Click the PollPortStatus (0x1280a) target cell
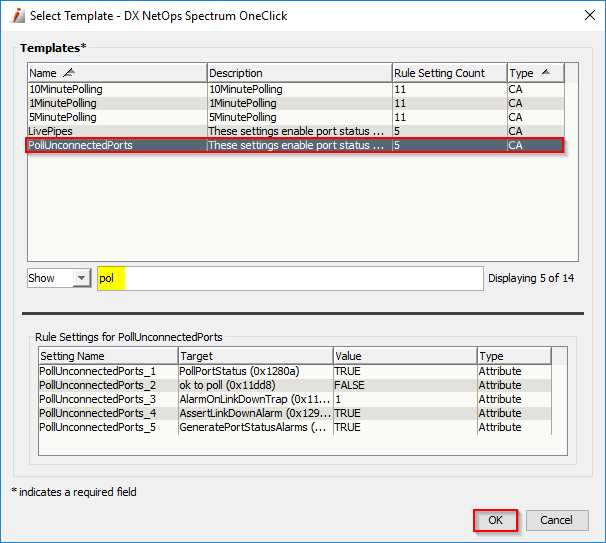The width and height of the screenshot is (606, 543). click(255, 371)
